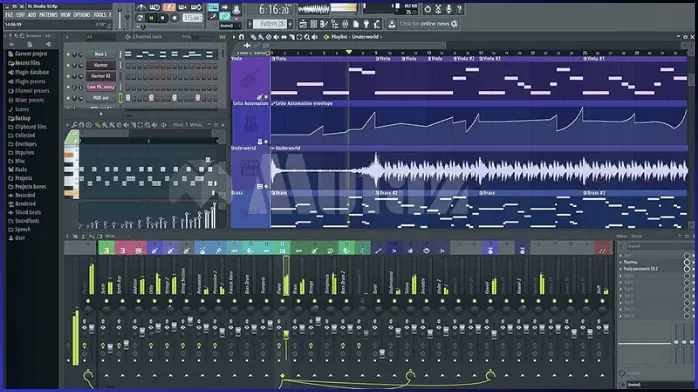Click the zoom magnifier in Piano roll toolbar

click(147, 125)
